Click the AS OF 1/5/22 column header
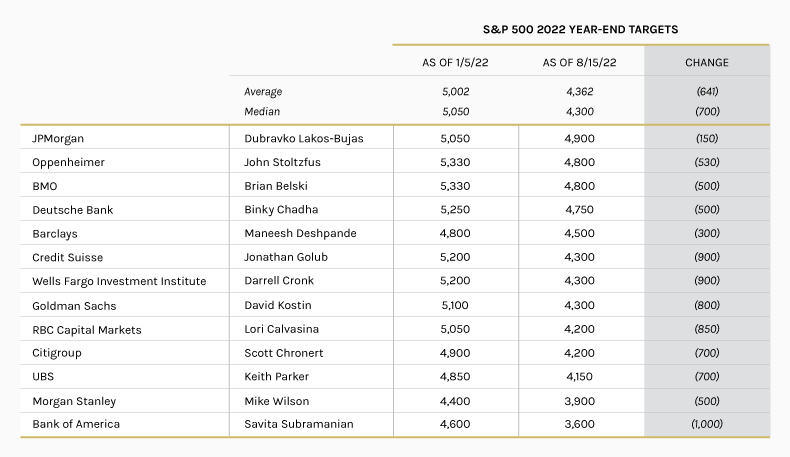 (455, 62)
